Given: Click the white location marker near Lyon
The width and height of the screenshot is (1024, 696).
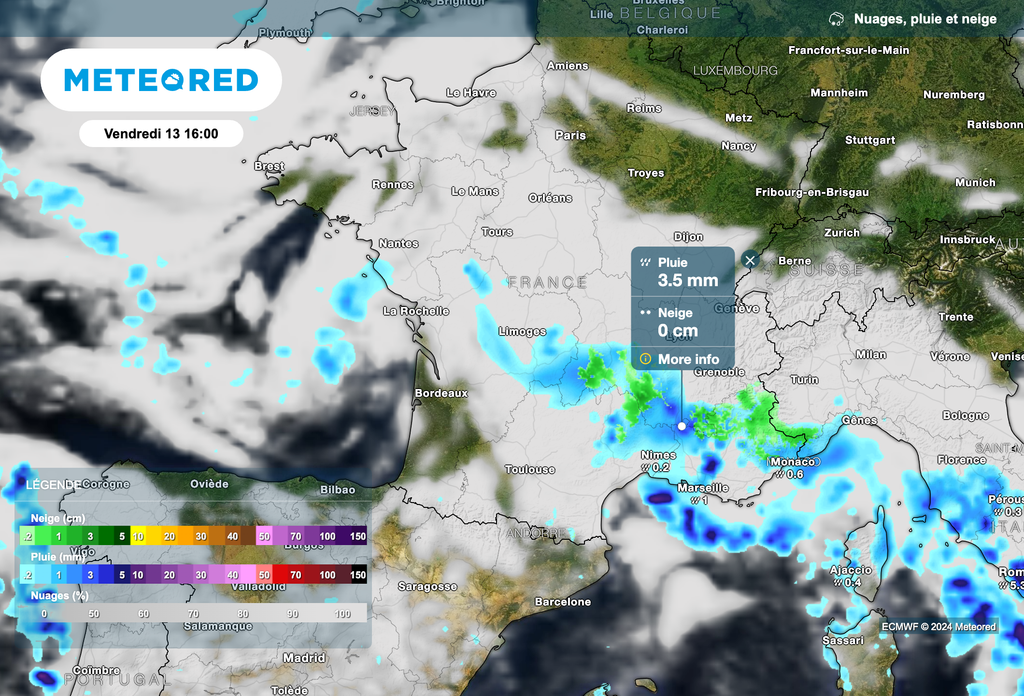Looking at the screenshot, I should (x=680, y=425).
